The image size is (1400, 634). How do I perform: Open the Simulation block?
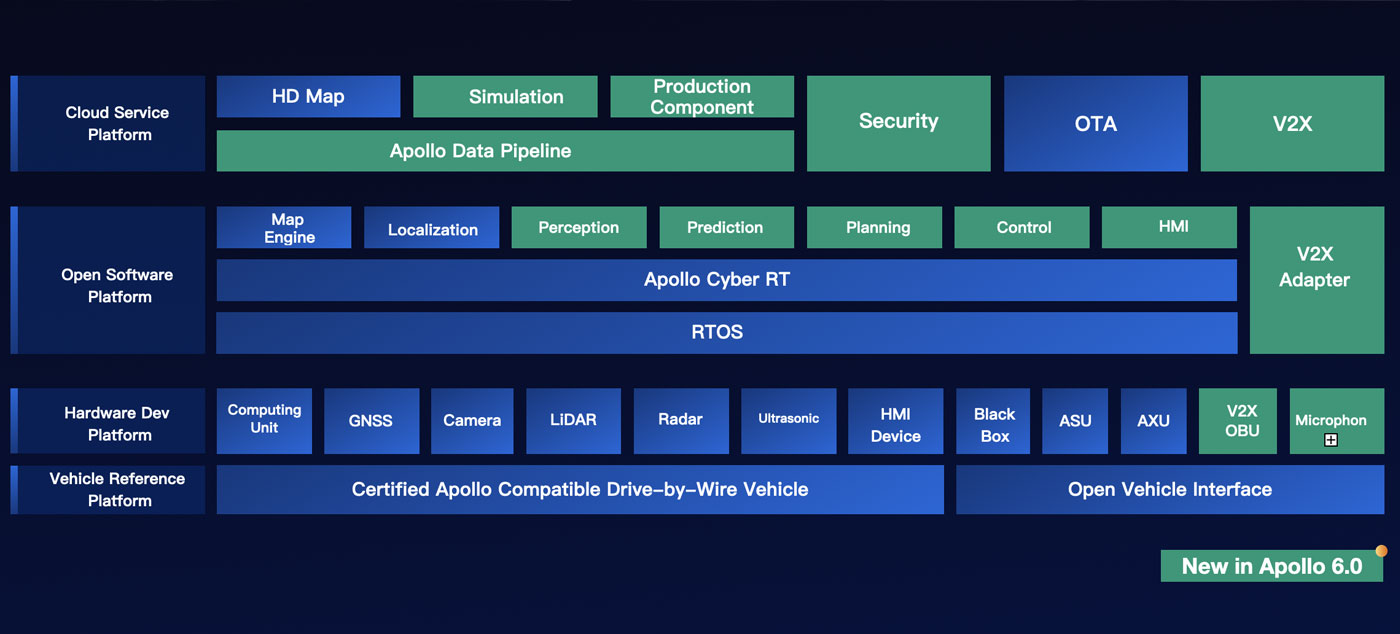(505, 97)
